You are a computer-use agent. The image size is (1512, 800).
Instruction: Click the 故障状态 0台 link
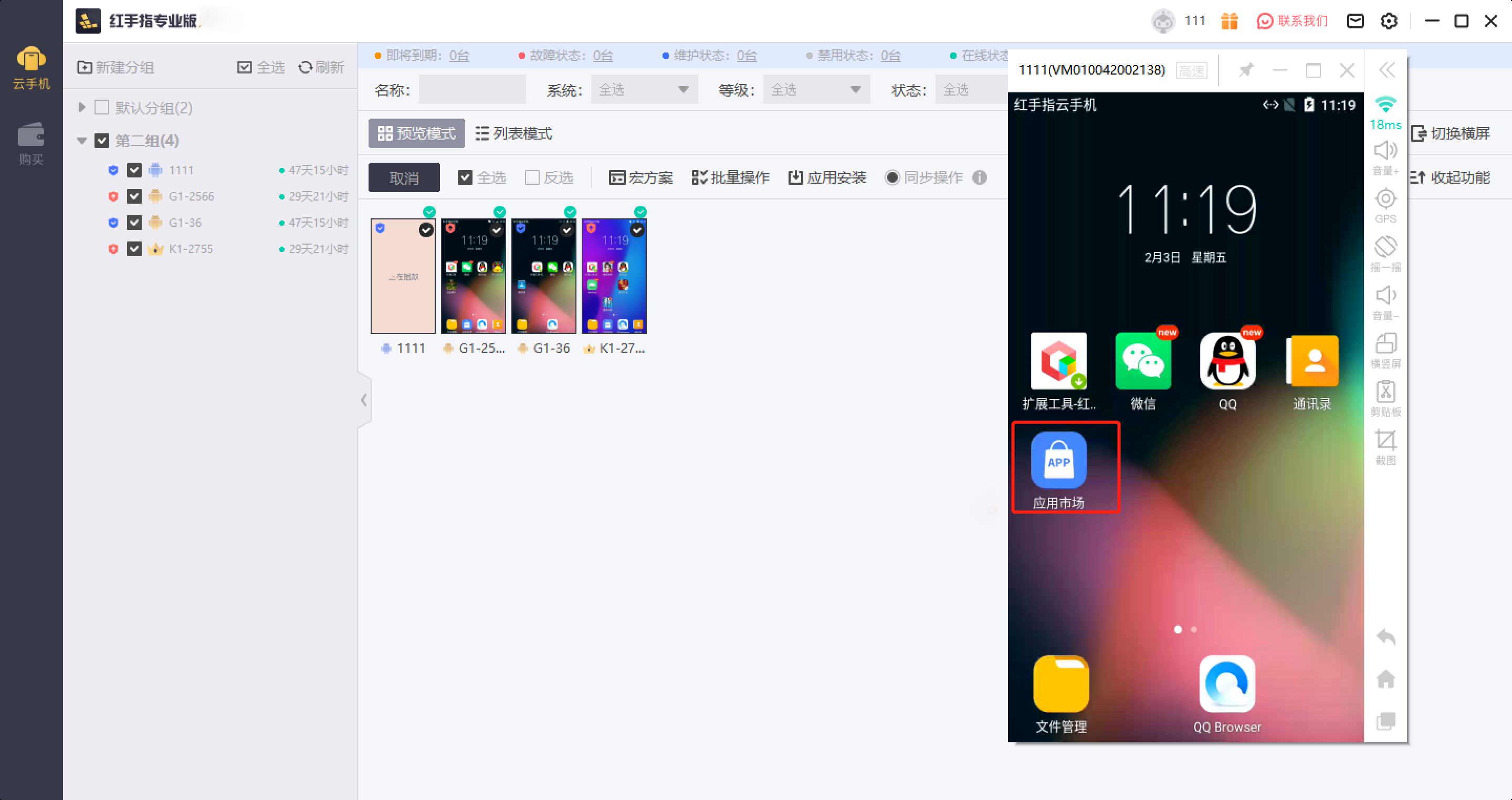point(603,56)
